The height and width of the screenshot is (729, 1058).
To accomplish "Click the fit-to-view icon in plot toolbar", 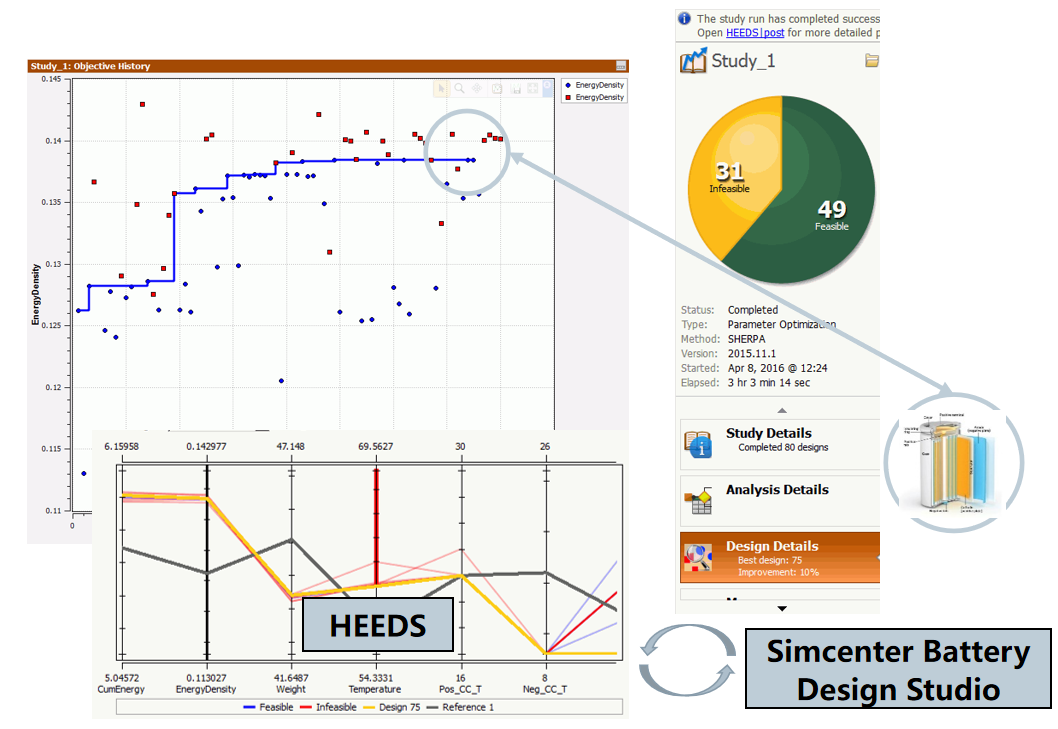I will point(533,88).
